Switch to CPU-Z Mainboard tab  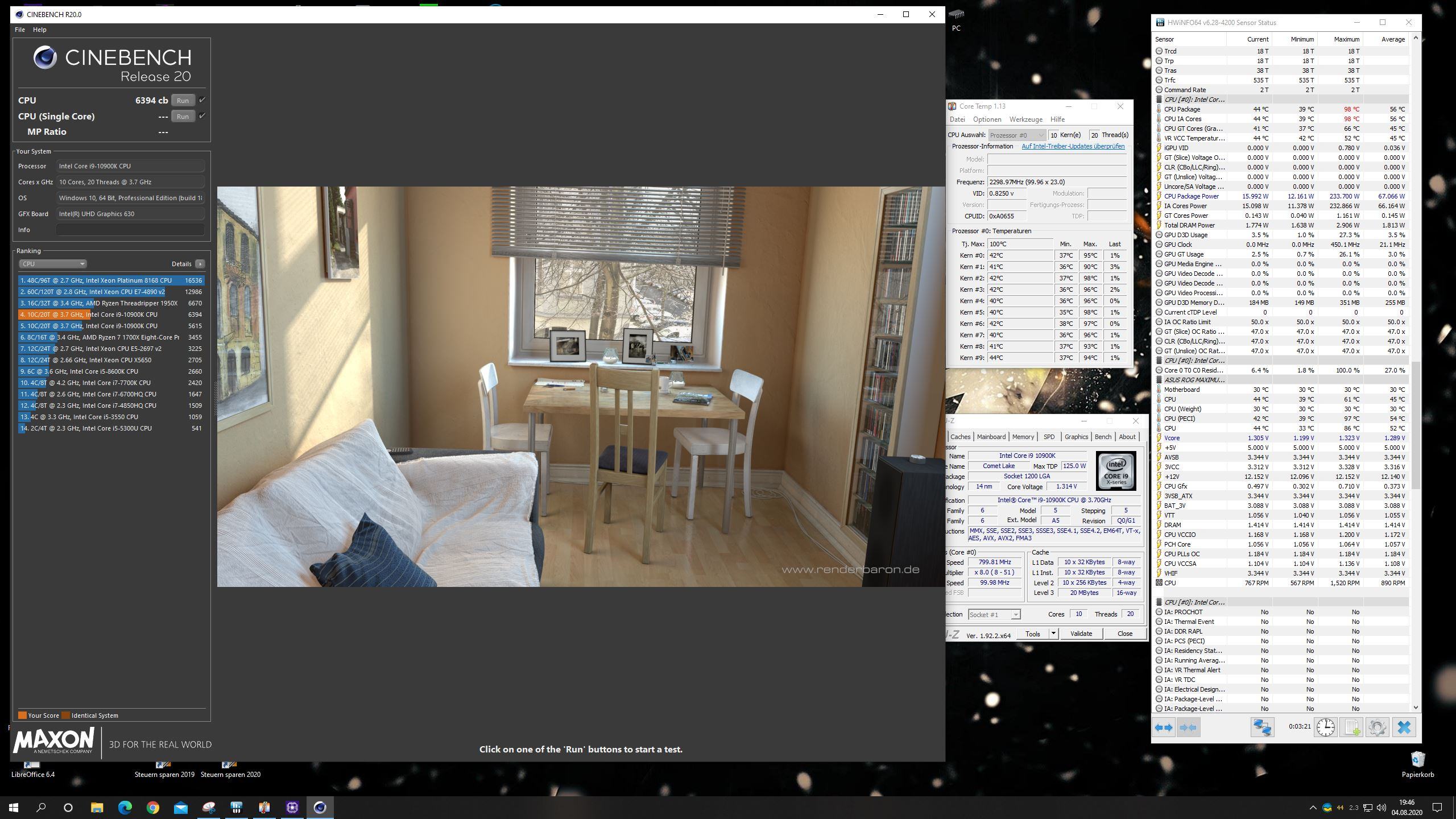click(991, 437)
